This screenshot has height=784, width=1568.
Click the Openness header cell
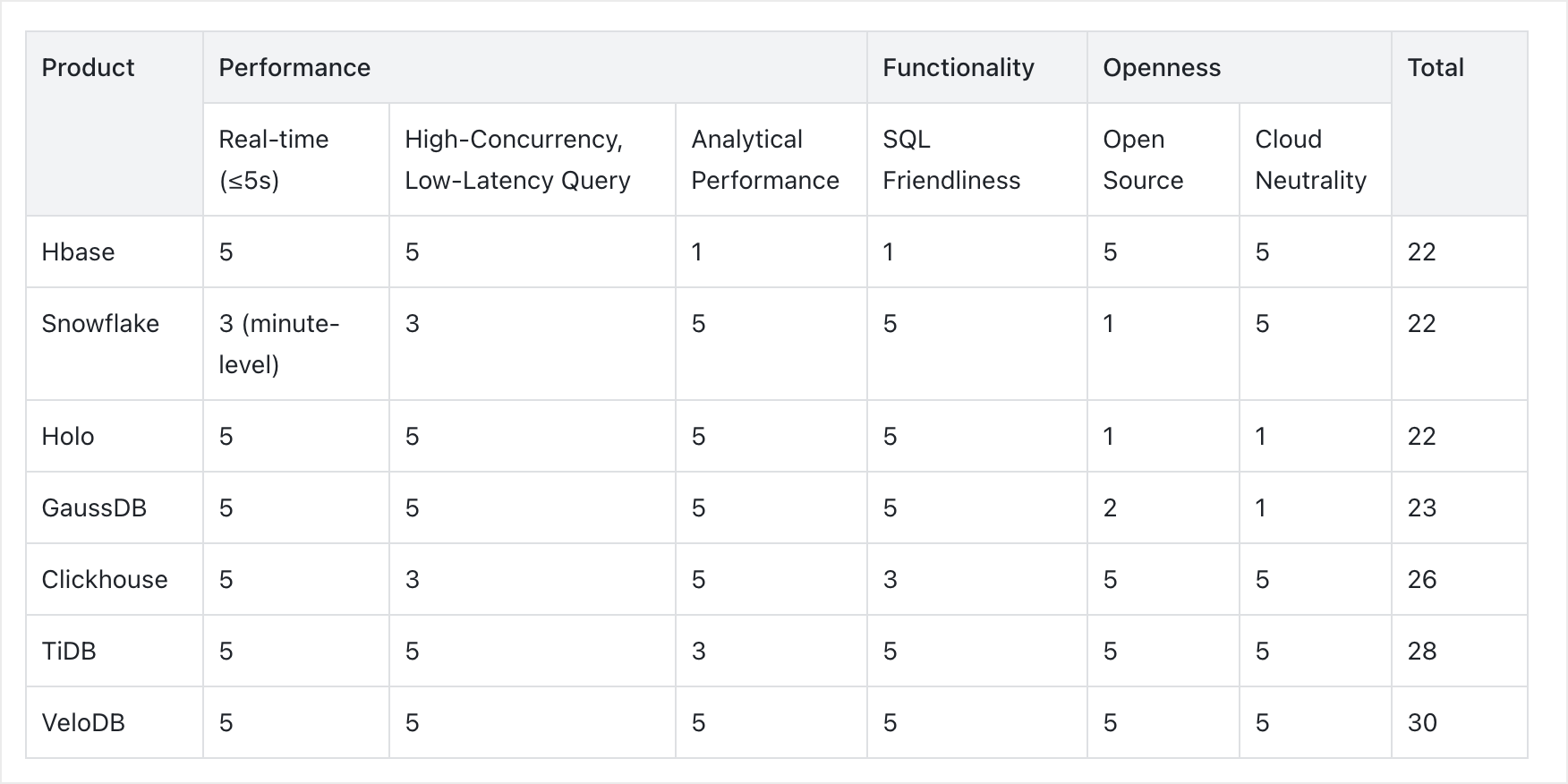click(x=1161, y=68)
